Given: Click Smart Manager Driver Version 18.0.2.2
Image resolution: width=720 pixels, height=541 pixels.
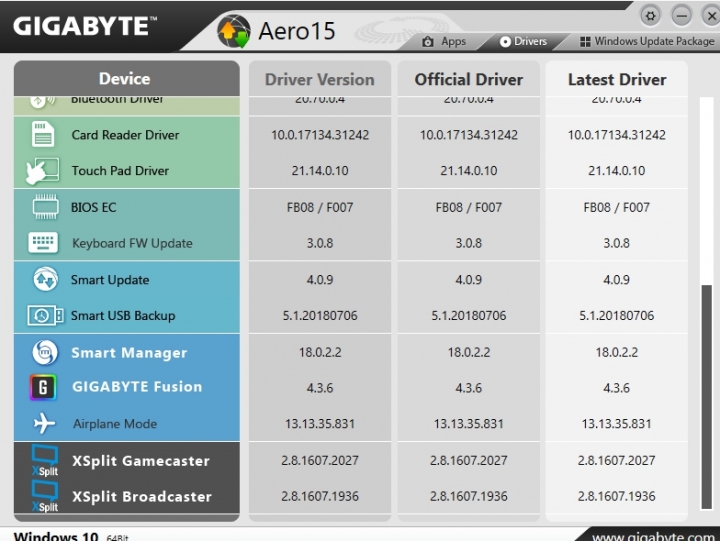Looking at the screenshot, I should [x=320, y=352].
